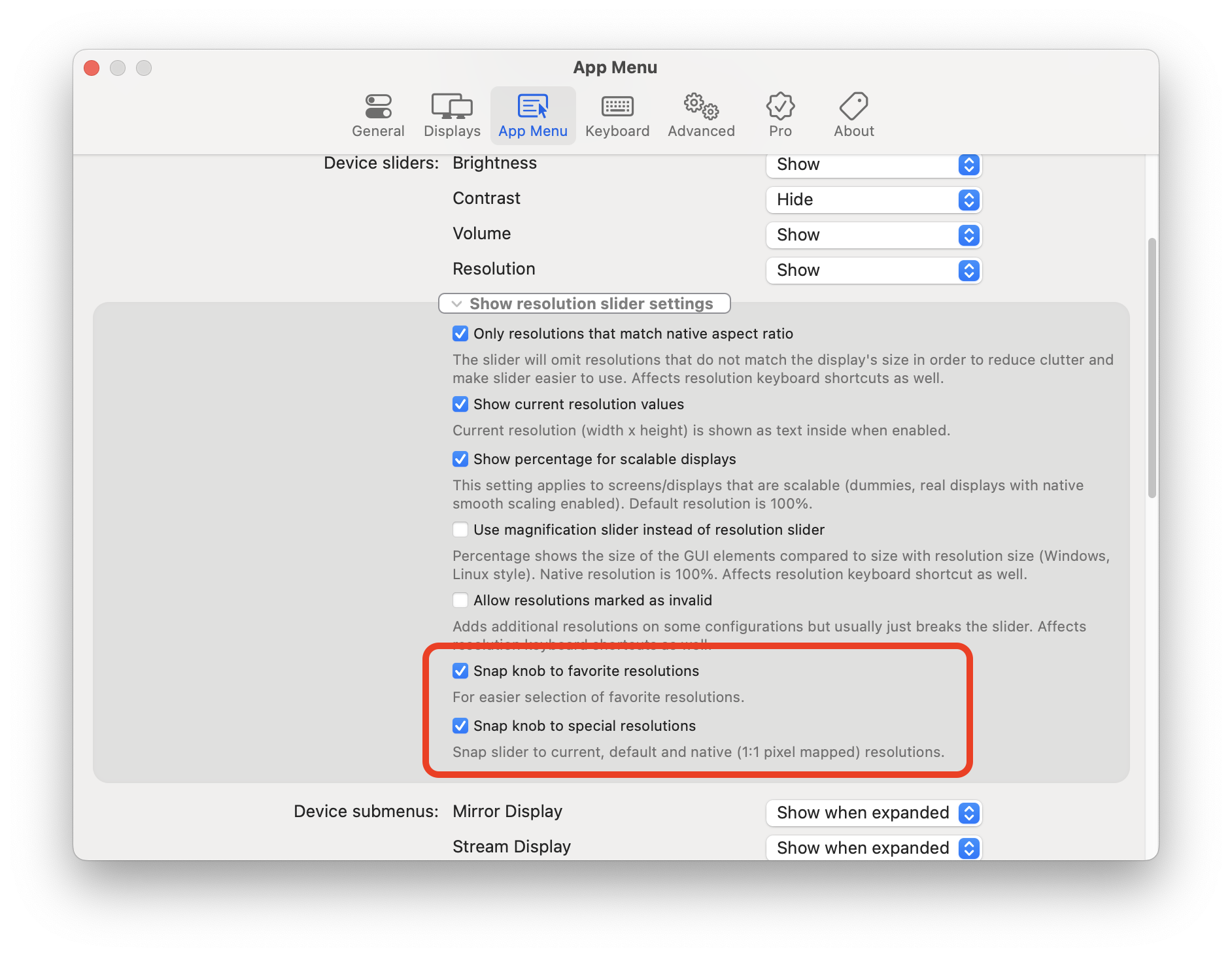Open the Pro tab
1232x957 pixels.
[780, 116]
